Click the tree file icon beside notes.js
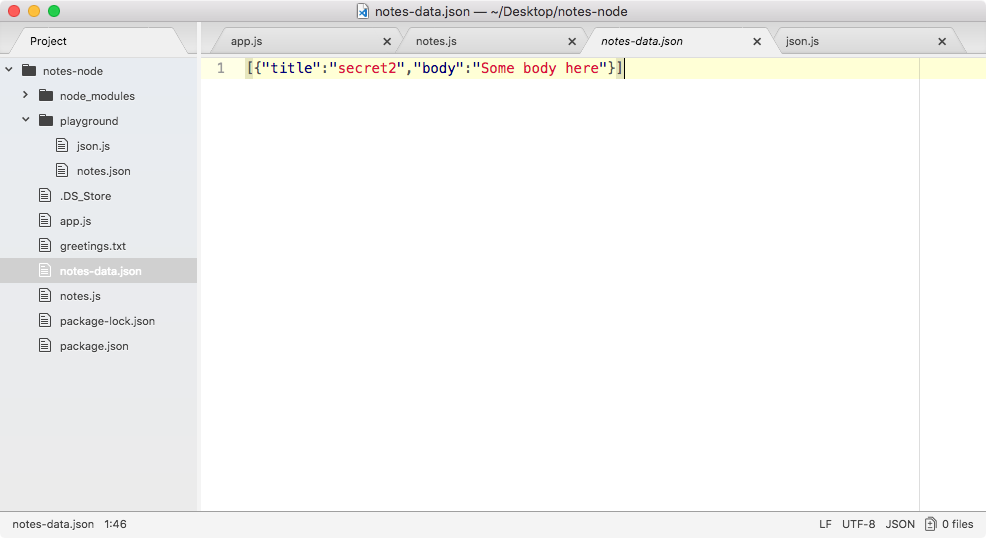986x538 pixels. (45, 295)
